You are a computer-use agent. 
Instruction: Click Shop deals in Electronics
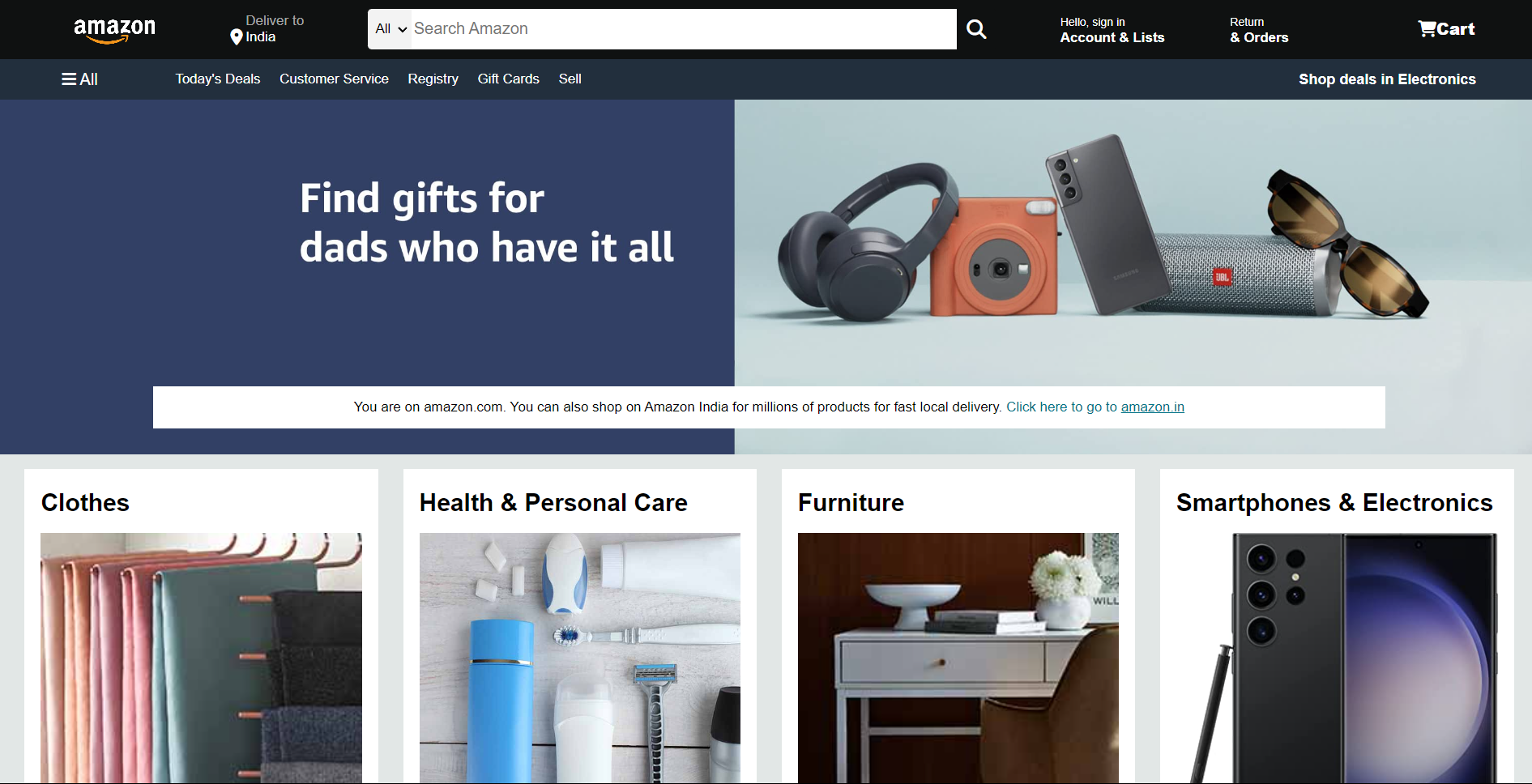(x=1387, y=79)
